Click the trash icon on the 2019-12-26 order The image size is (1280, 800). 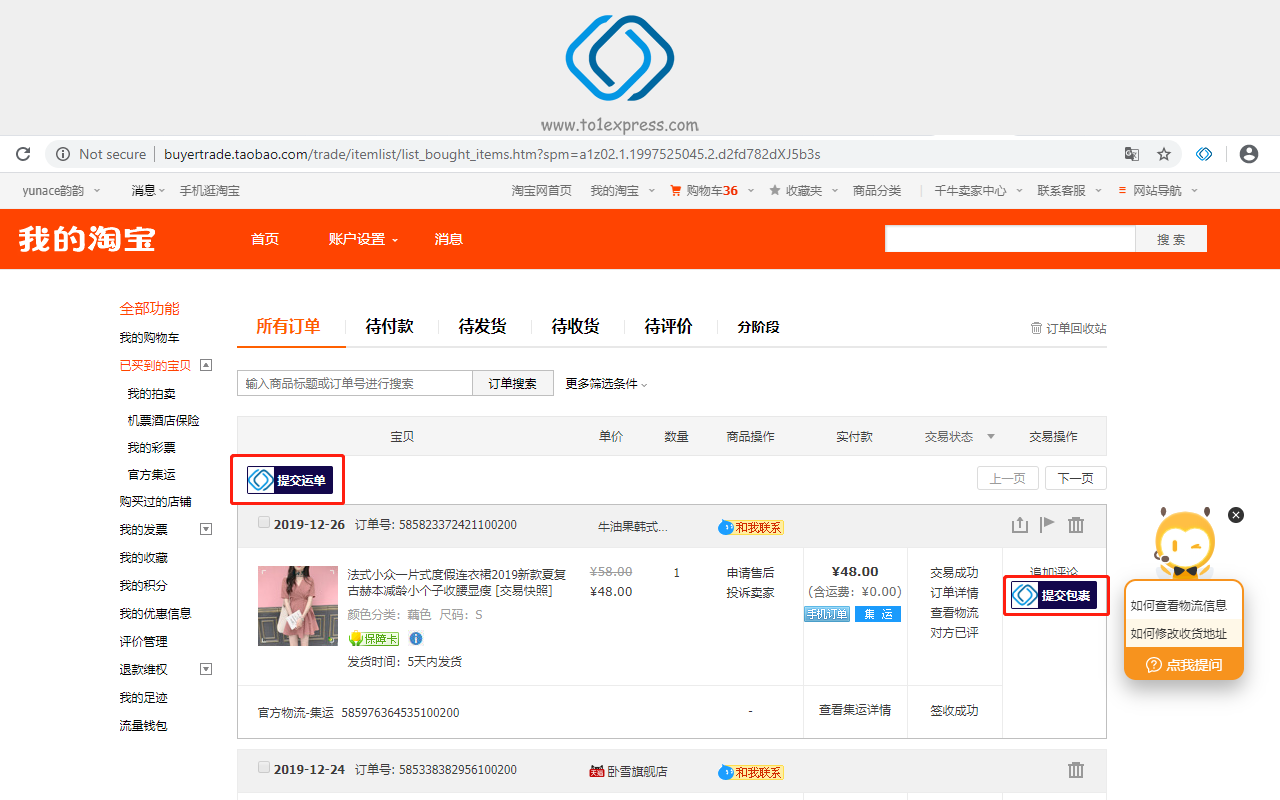[x=1076, y=524]
